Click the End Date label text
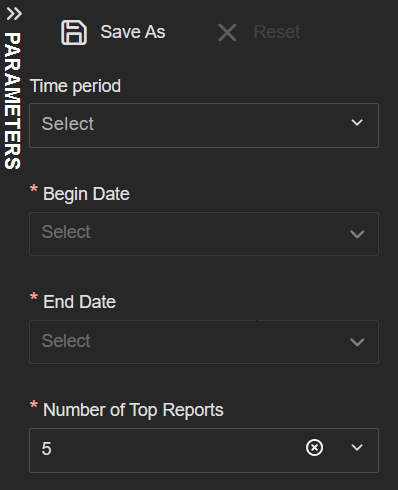Viewport: 398px width, 490px height. coord(80,302)
